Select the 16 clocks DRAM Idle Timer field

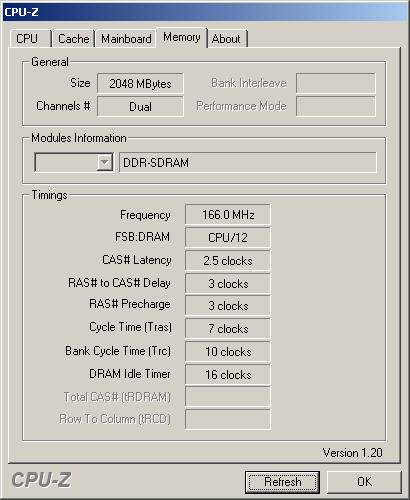pyautogui.click(x=228, y=374)
